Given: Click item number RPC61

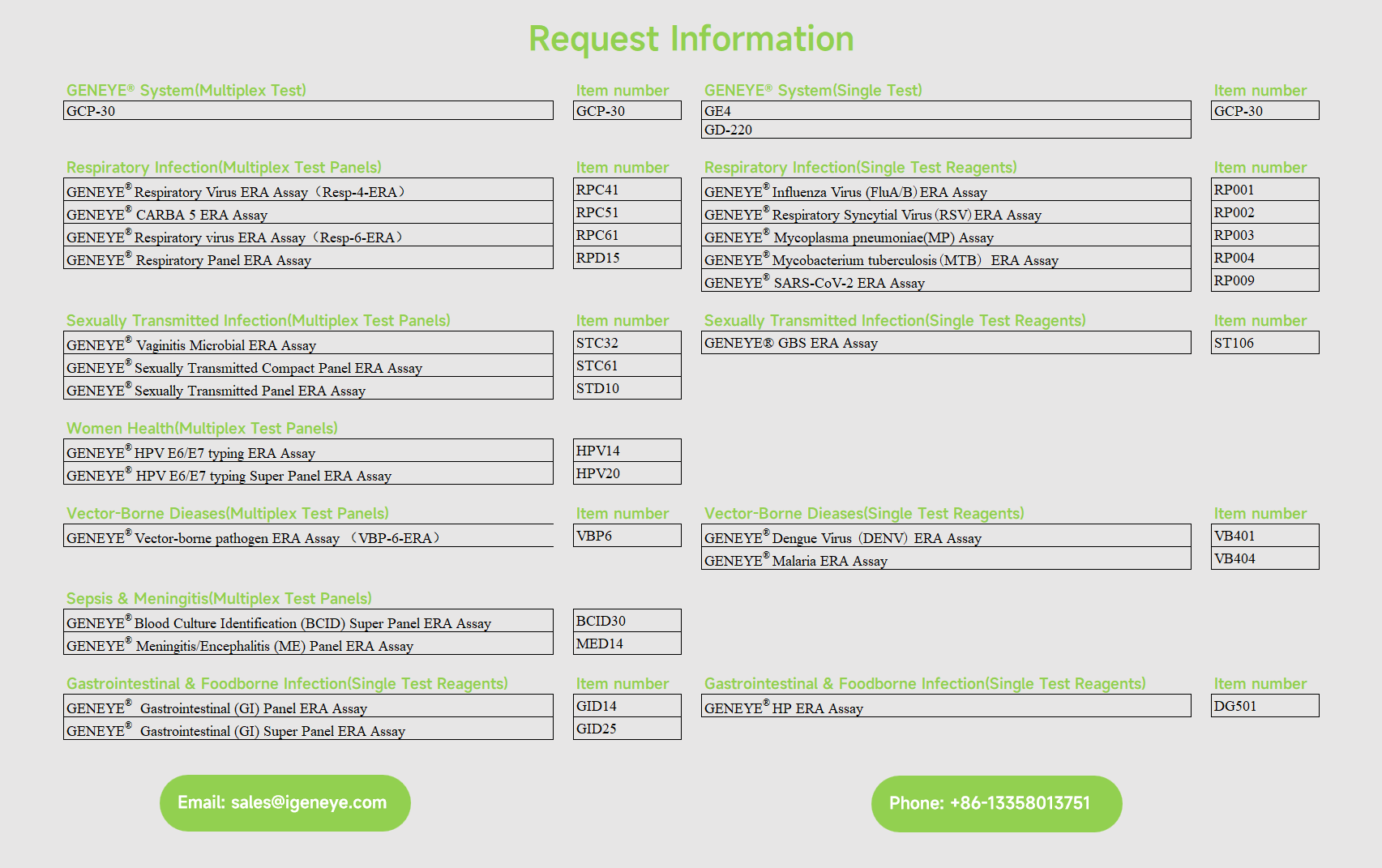Looking at the screenshot, I should (627, 235).
